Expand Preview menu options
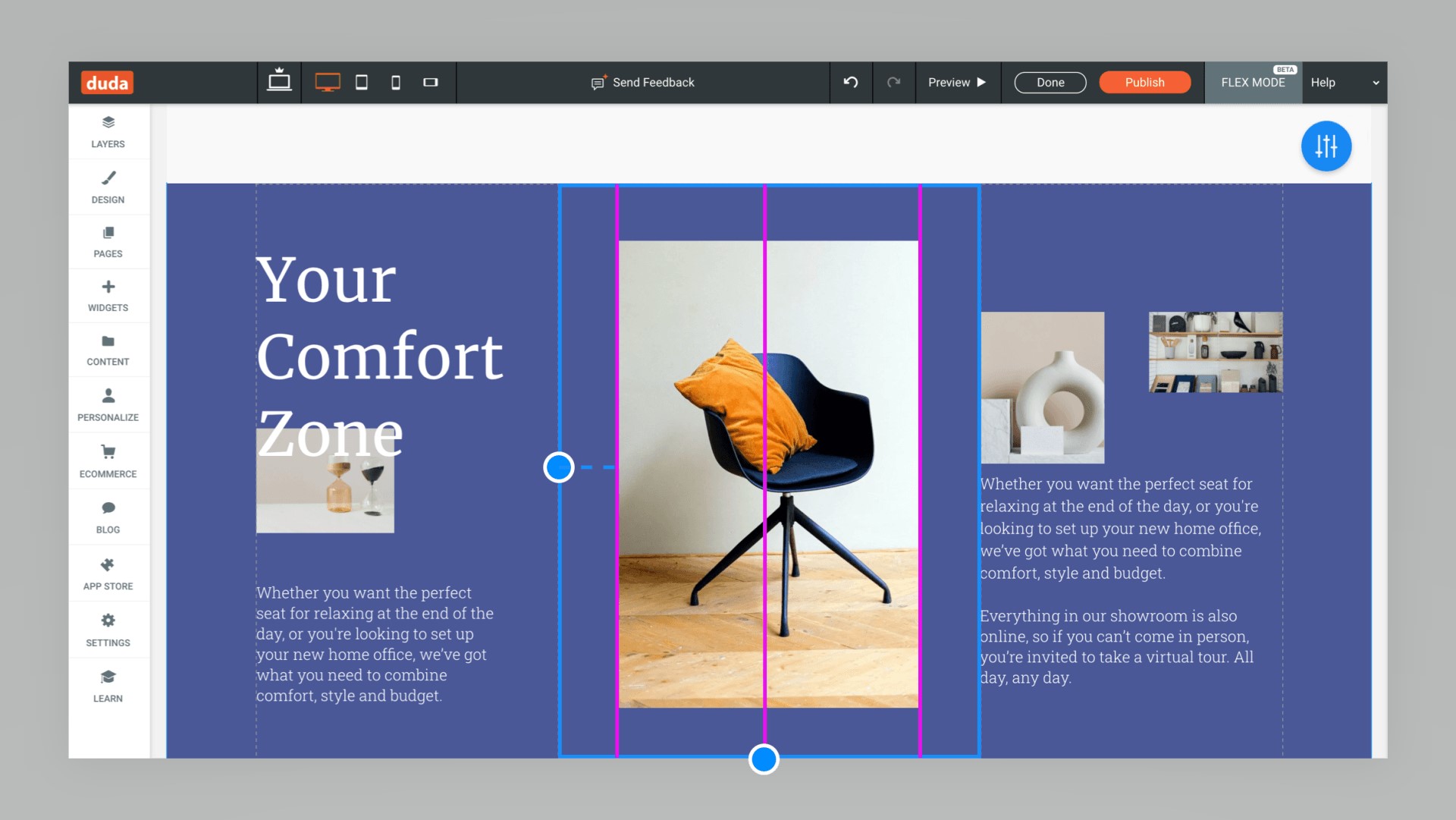Screen dimensions: 1456x820 point(980,82)
